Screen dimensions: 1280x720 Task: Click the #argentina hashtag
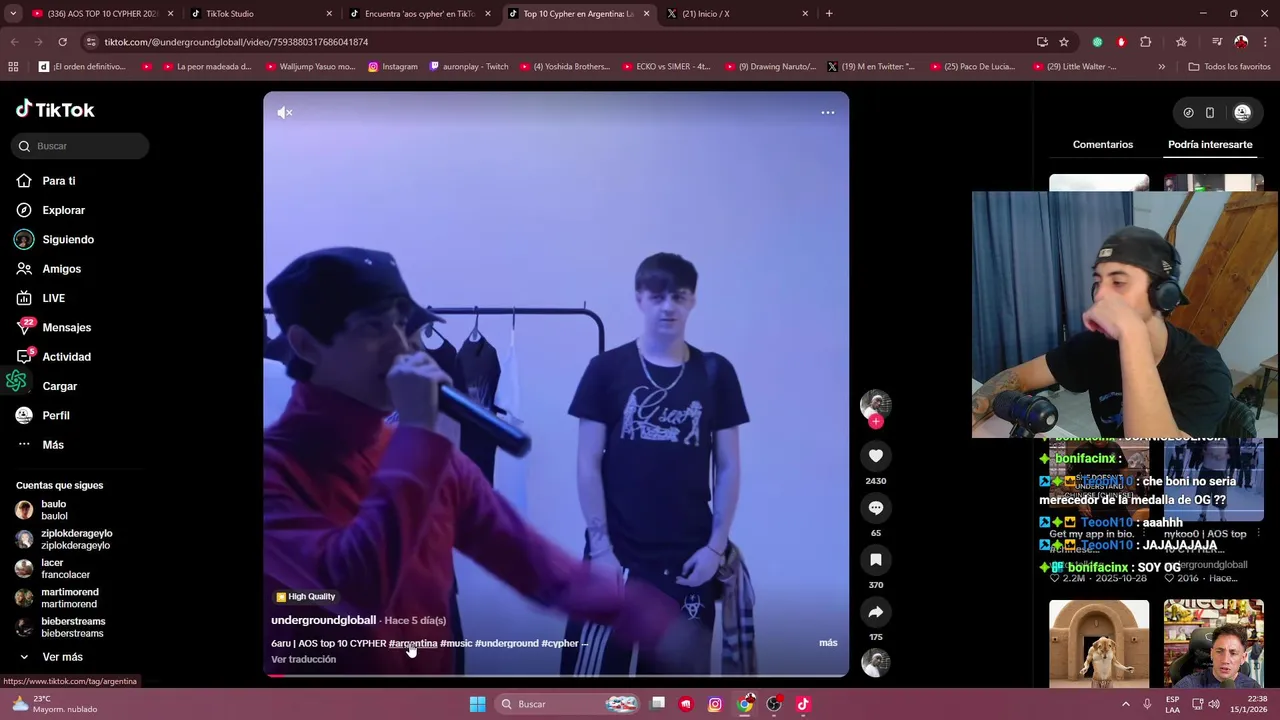point(413,643)
